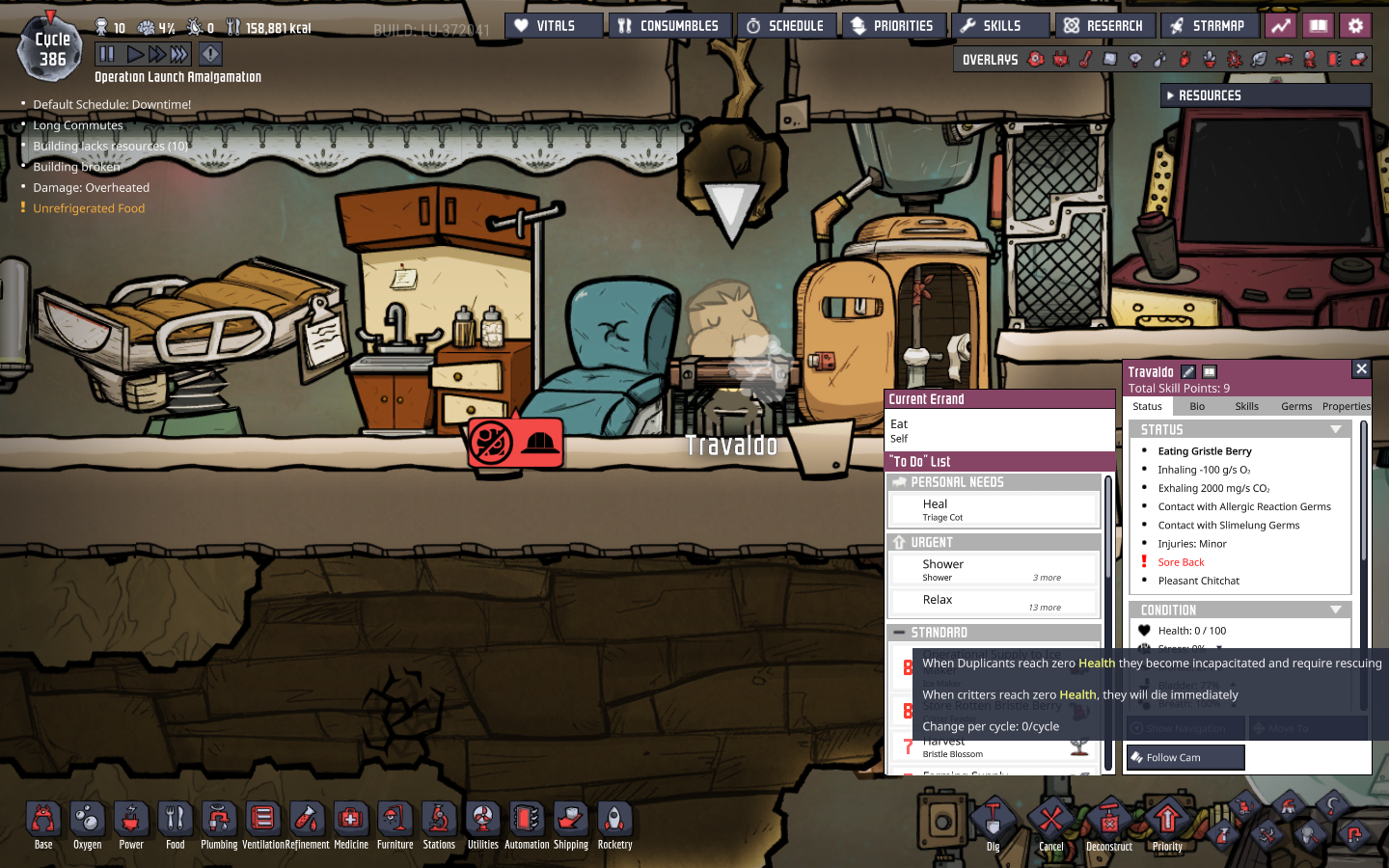Toggle the Automation overlay
The height and width of the screenshot is (868, 1389).
[1334, 60]
